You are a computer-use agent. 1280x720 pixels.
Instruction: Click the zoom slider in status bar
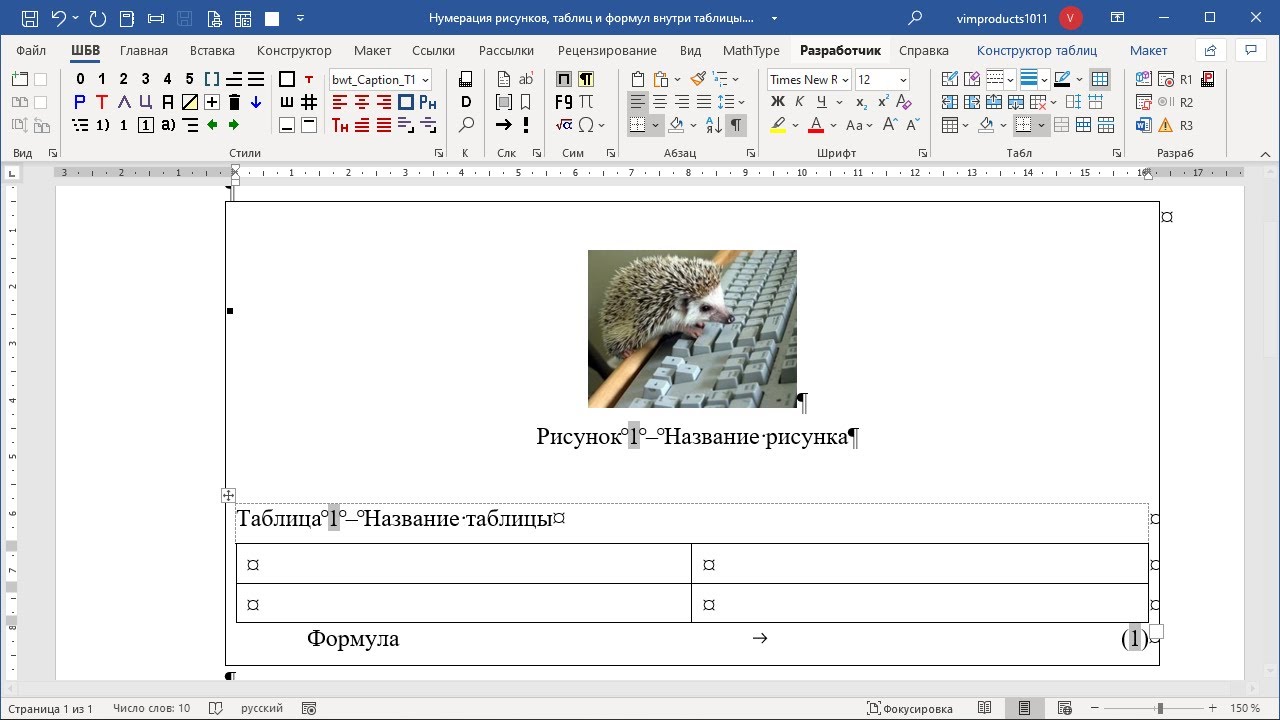(1160, 708)
